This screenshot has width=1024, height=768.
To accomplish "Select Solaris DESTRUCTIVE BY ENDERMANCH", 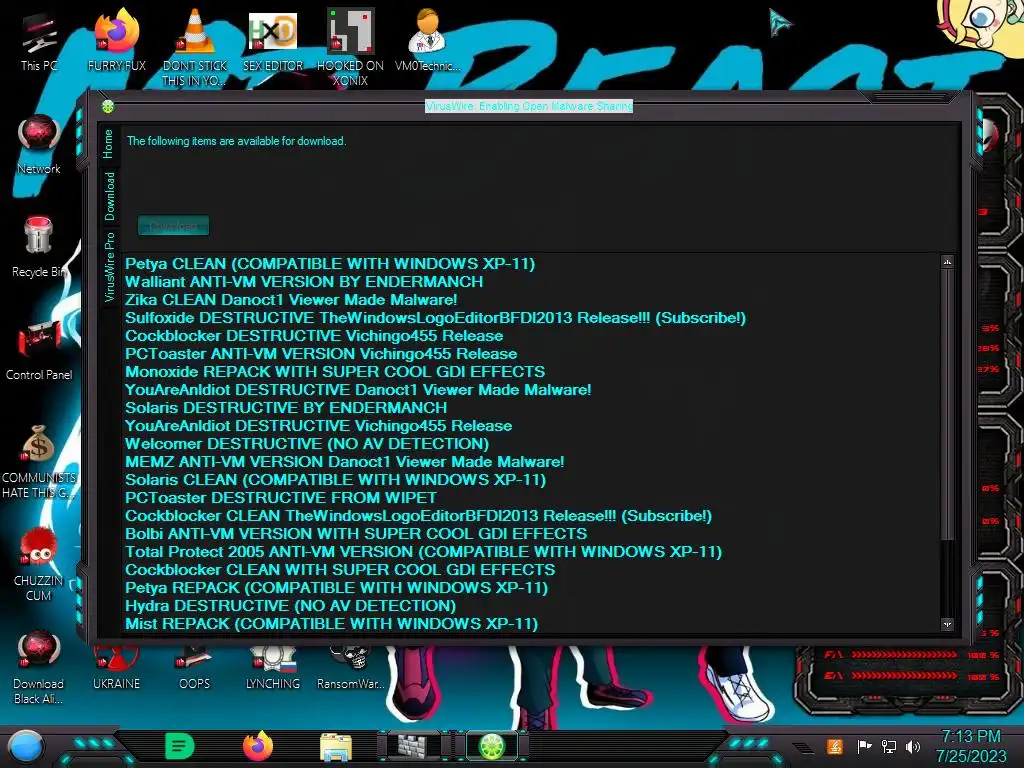I will click(x=286, y=408).
